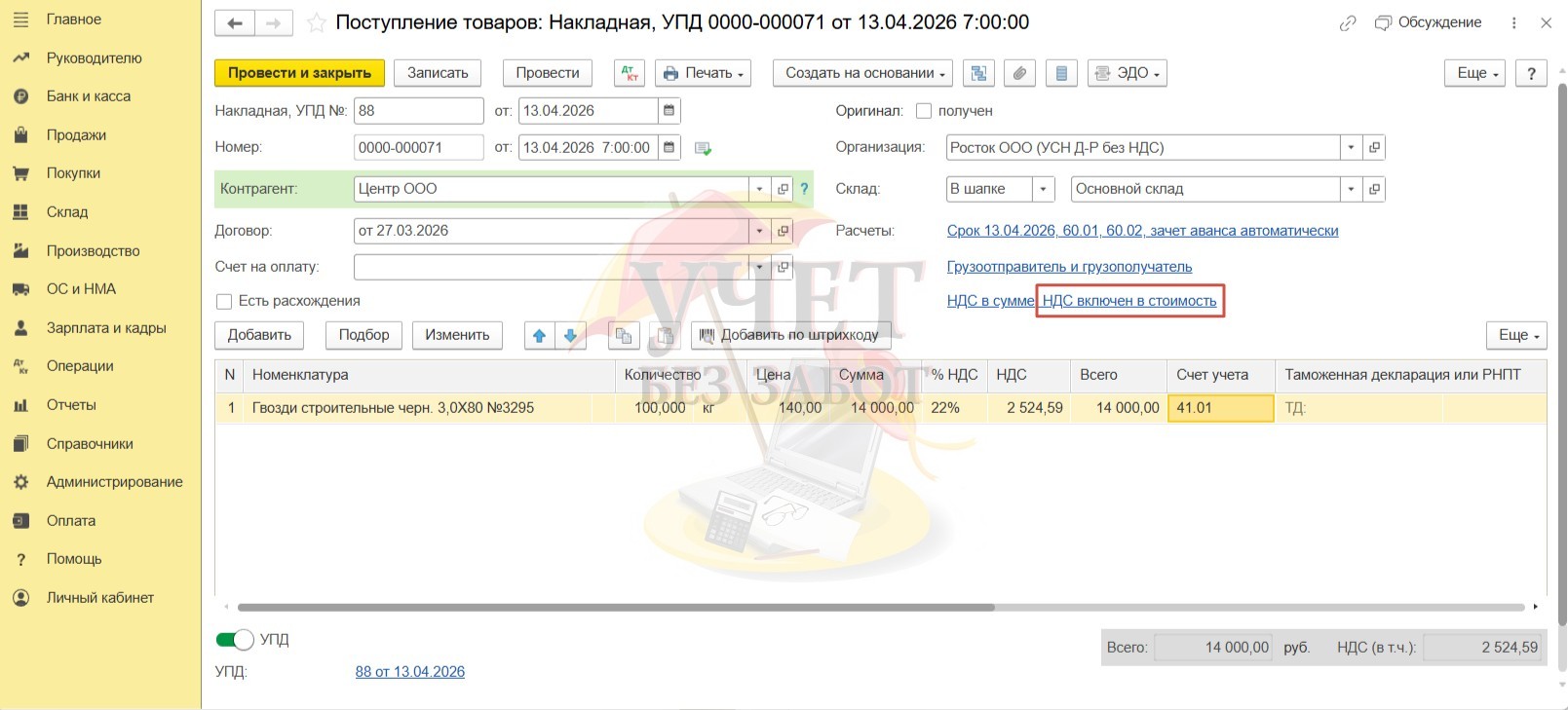Screen dimensions: 1568x710
Task: Open the 88 от 13.04.2026 УПД link
Action: [410, 672]
